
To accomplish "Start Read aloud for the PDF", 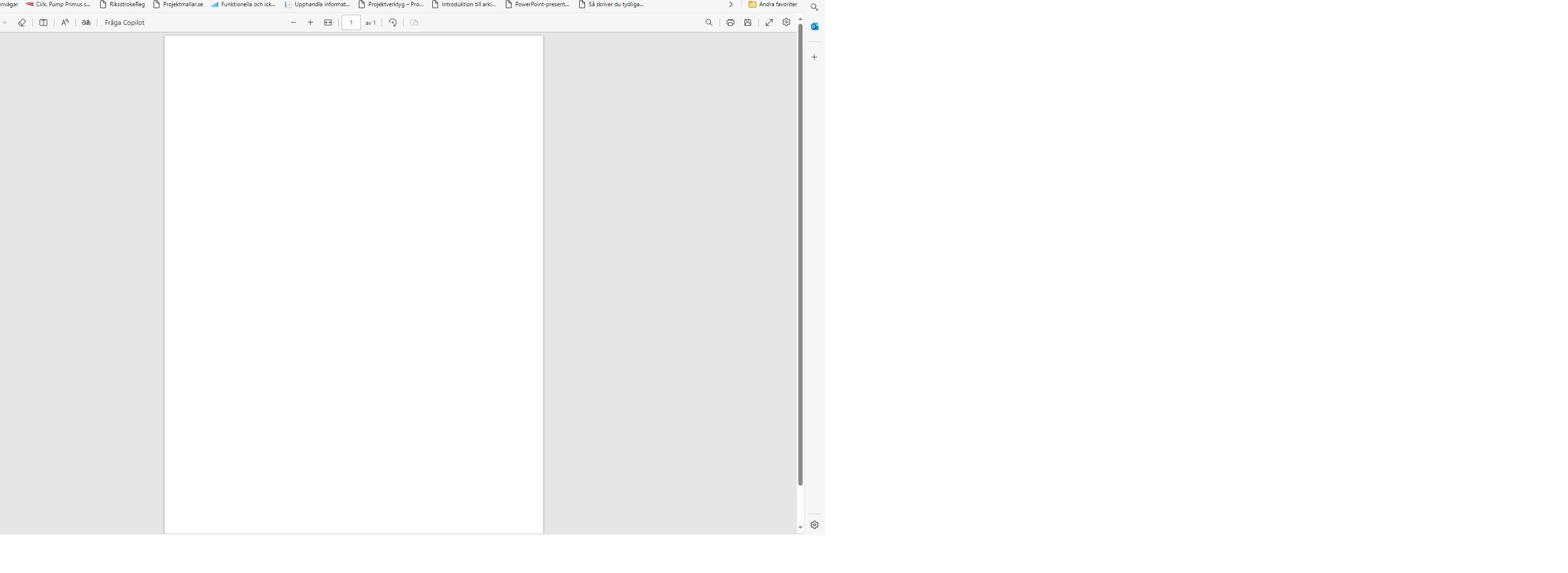I will 65,22.
